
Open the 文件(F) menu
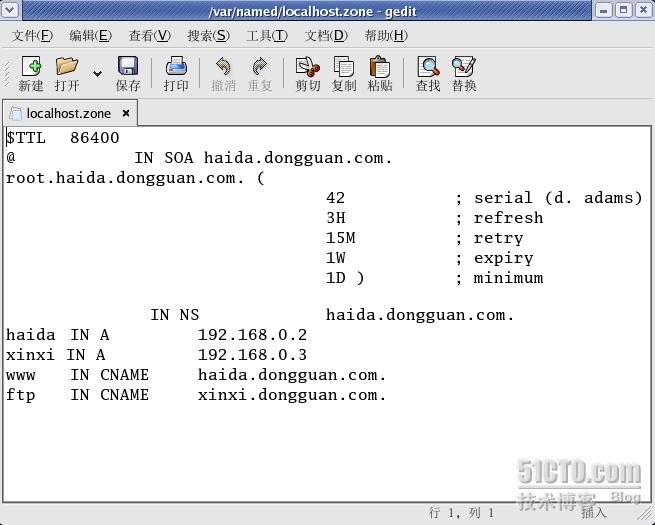32,36
